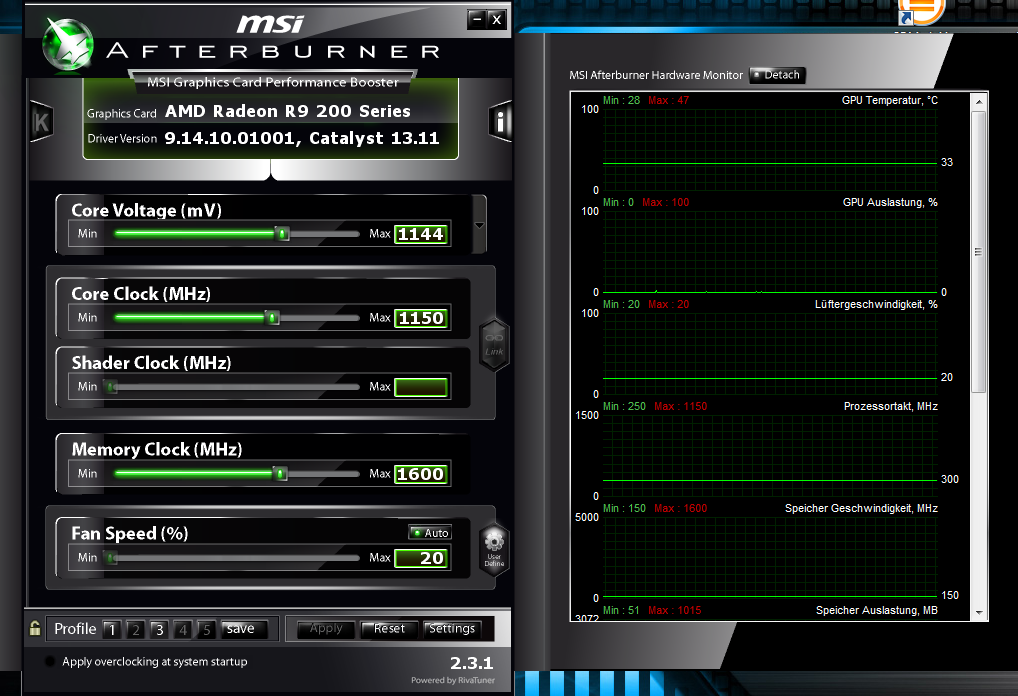Viewport: 1018px width, 696px height.
Task: Minimize the Afterburner window
Action: (477, 19)
